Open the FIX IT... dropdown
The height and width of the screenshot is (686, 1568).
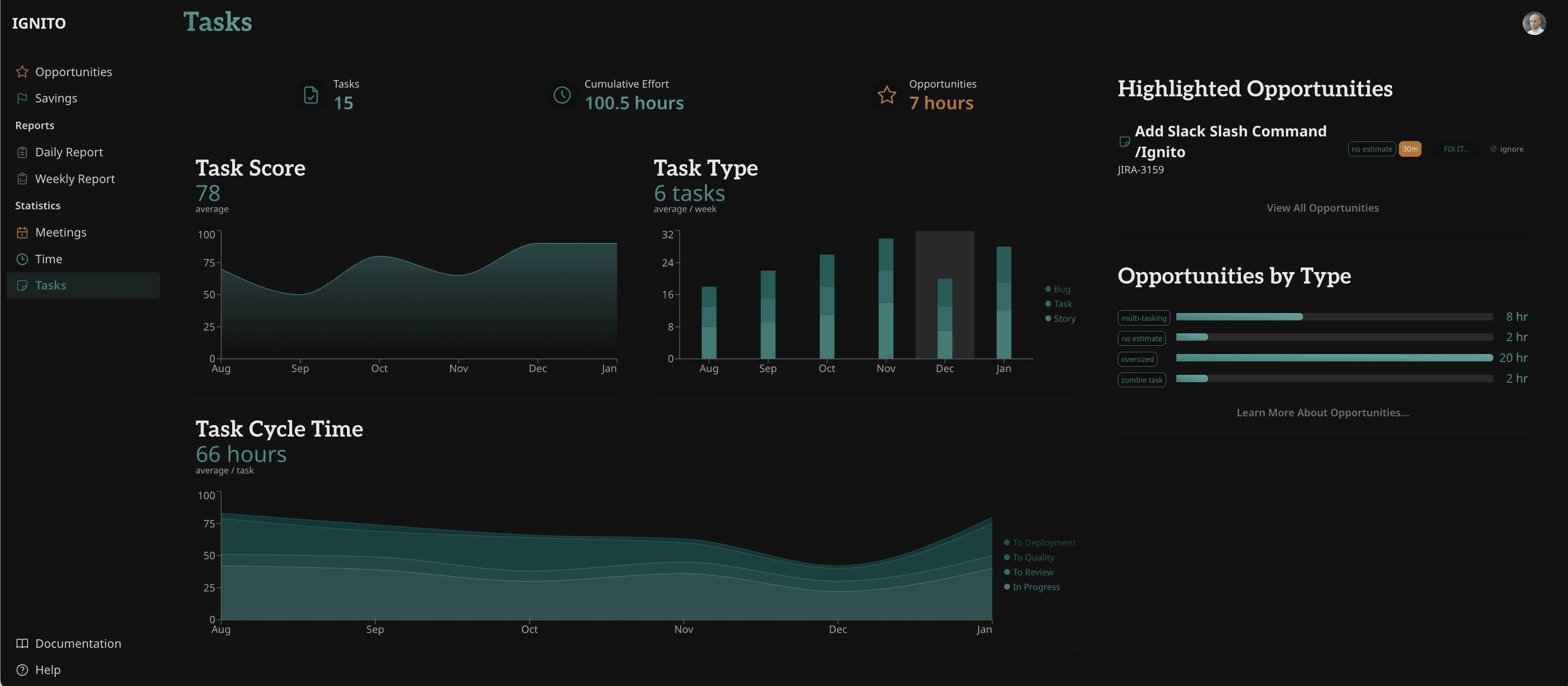1456,148
